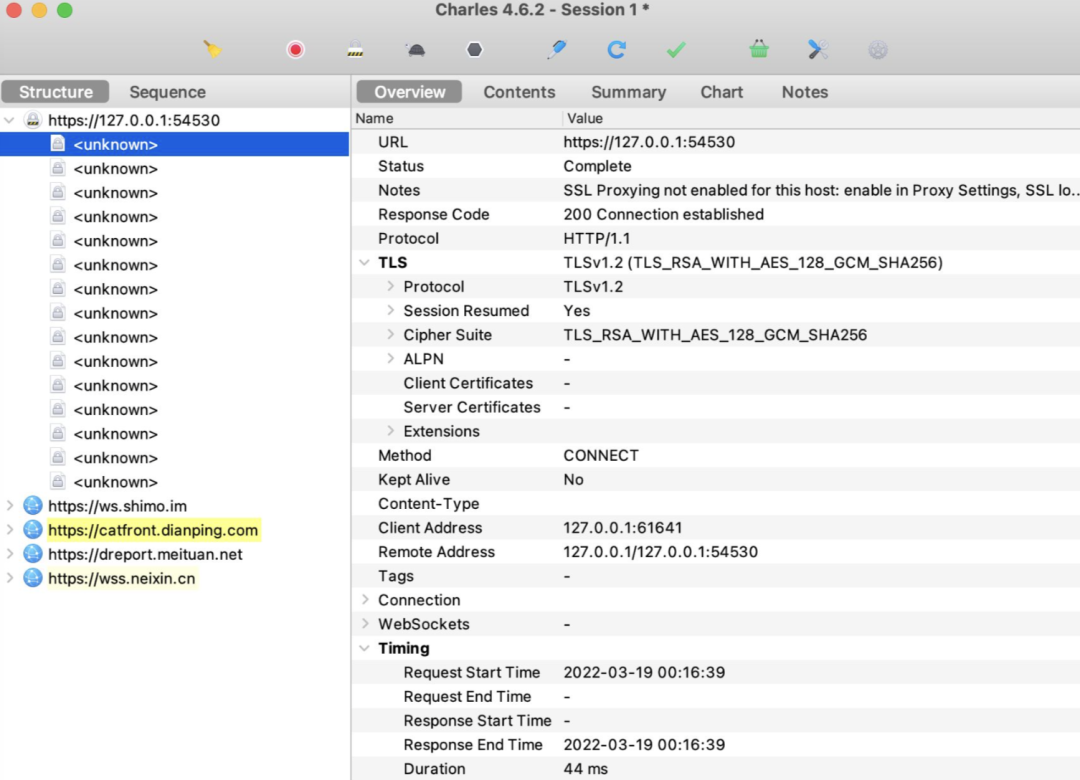Select the highlighted first <unknown> request
Viewport: 1080px width, 780px height.
[174, 145]
